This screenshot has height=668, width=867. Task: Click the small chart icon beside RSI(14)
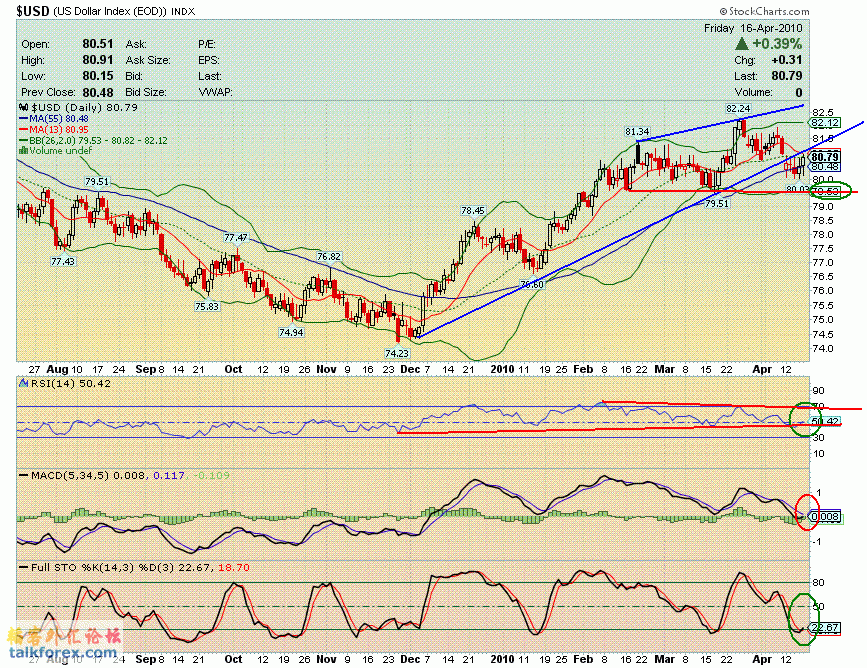pos(24,383)
